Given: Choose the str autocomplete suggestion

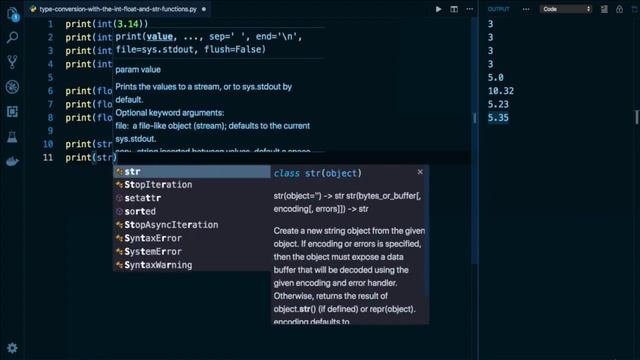Looking at the screenshot, I should (x=191, y=171).
